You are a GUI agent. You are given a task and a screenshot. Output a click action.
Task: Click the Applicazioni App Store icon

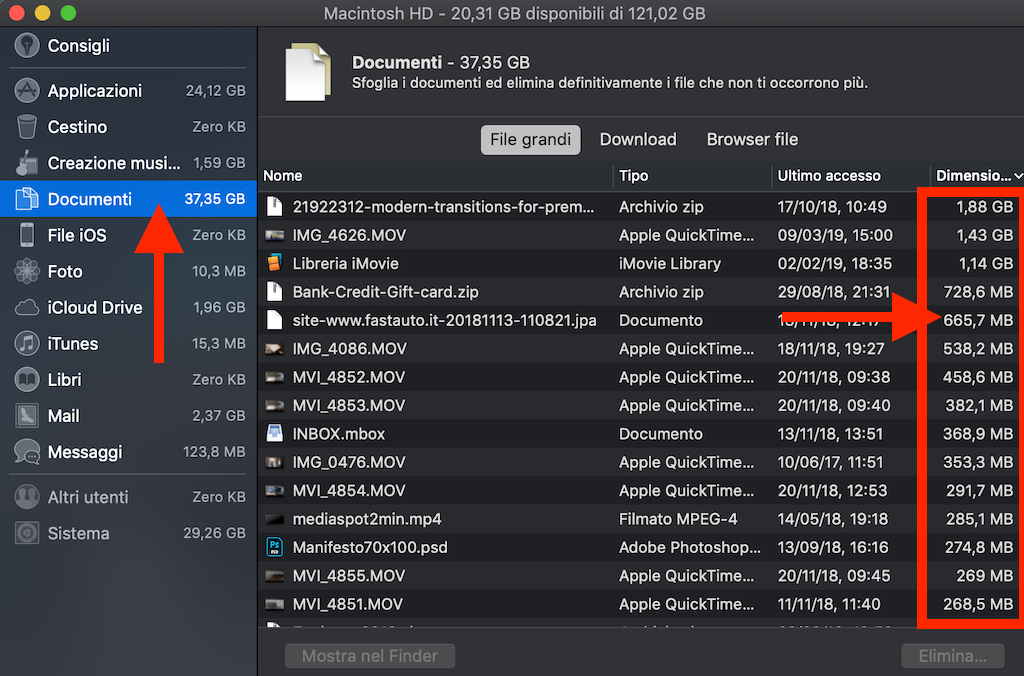coord(27,91)
